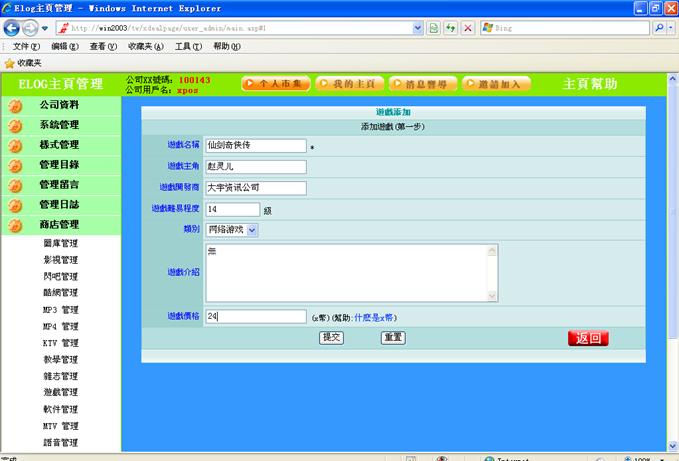Click the red stop loading icon

(x=468, y=28)
